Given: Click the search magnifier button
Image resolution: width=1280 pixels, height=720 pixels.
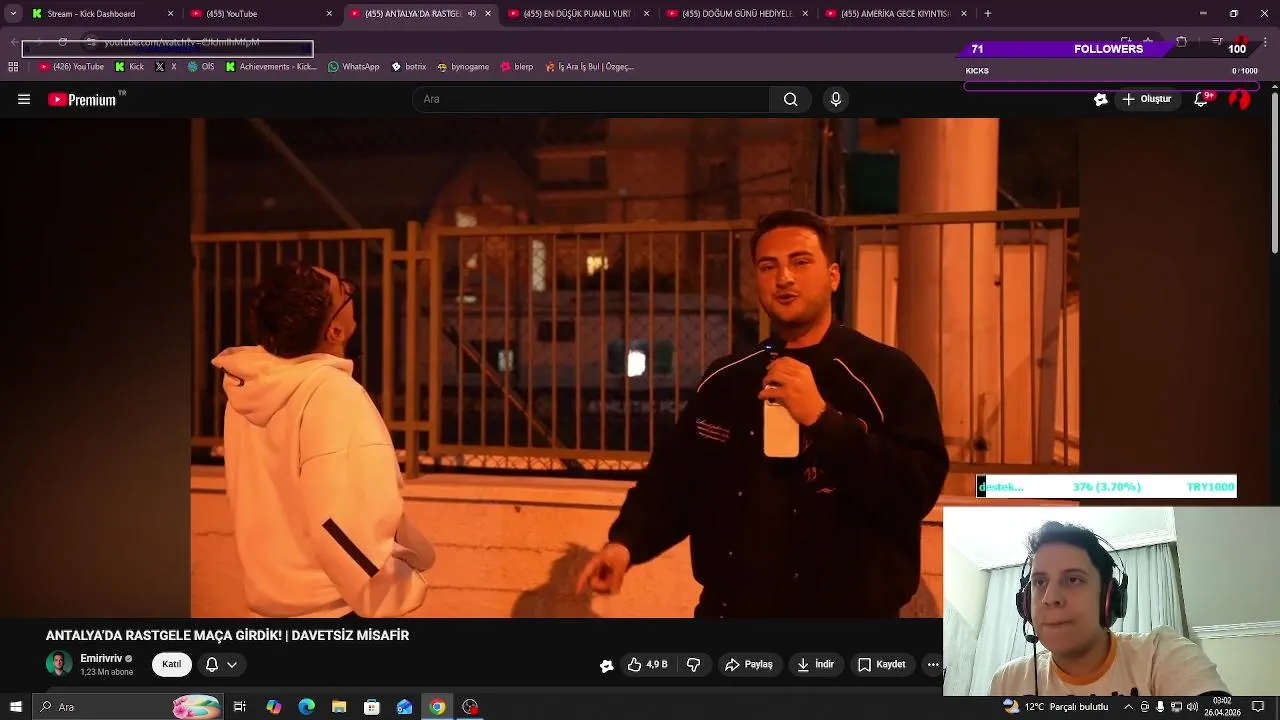Looking at the screenshot, I should click(790, 99).
